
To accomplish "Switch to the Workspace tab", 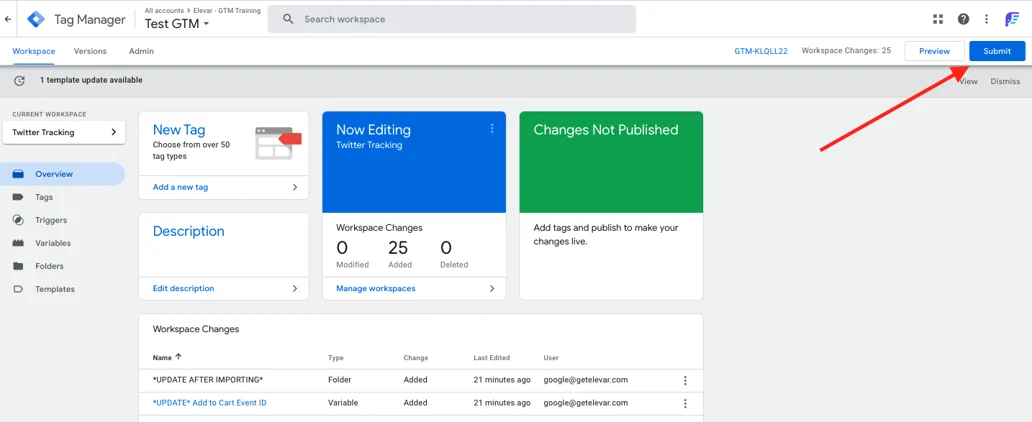I will 34,51.
